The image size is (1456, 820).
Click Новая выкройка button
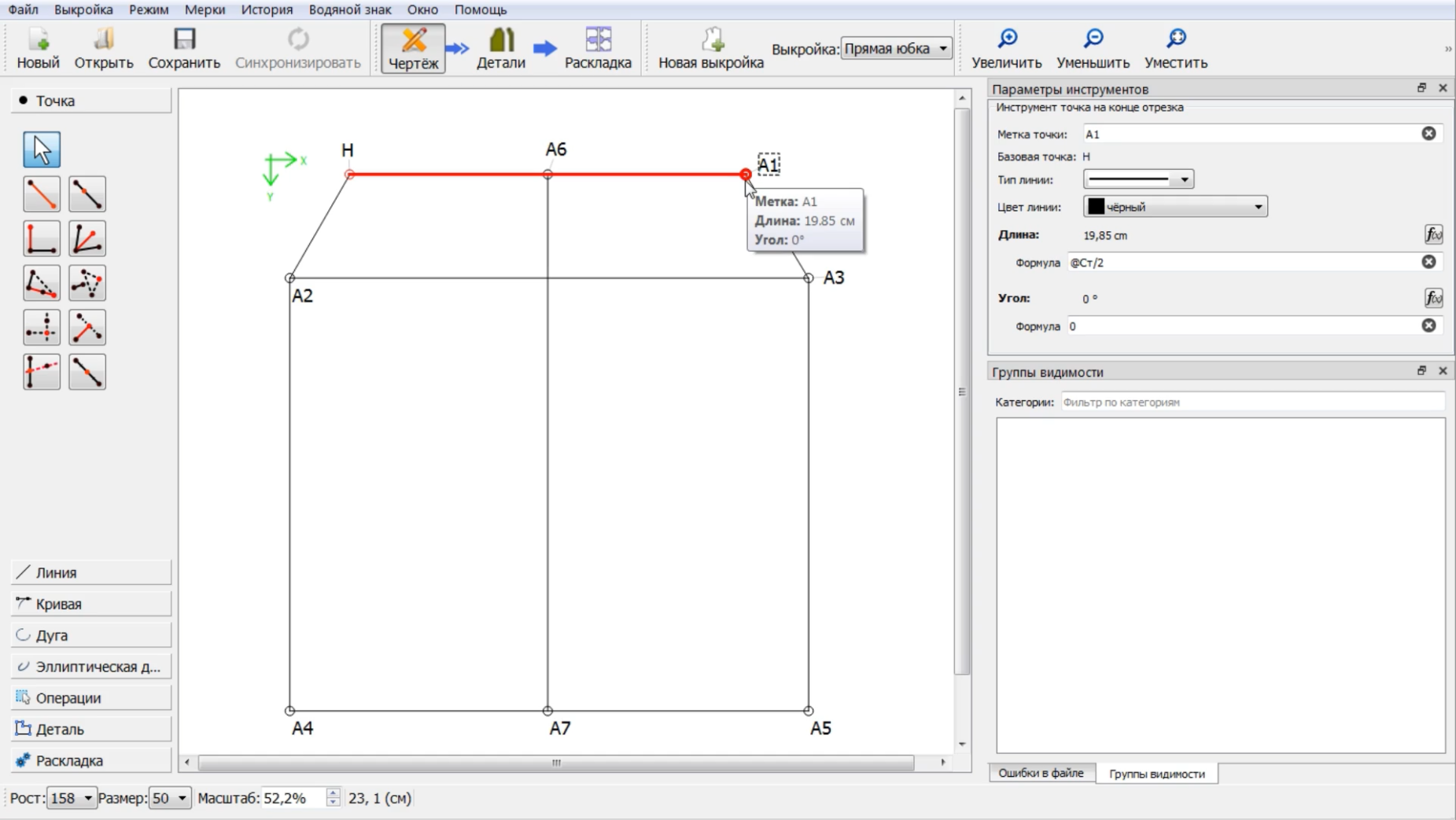pyautogui.click(x=711, y=48)
